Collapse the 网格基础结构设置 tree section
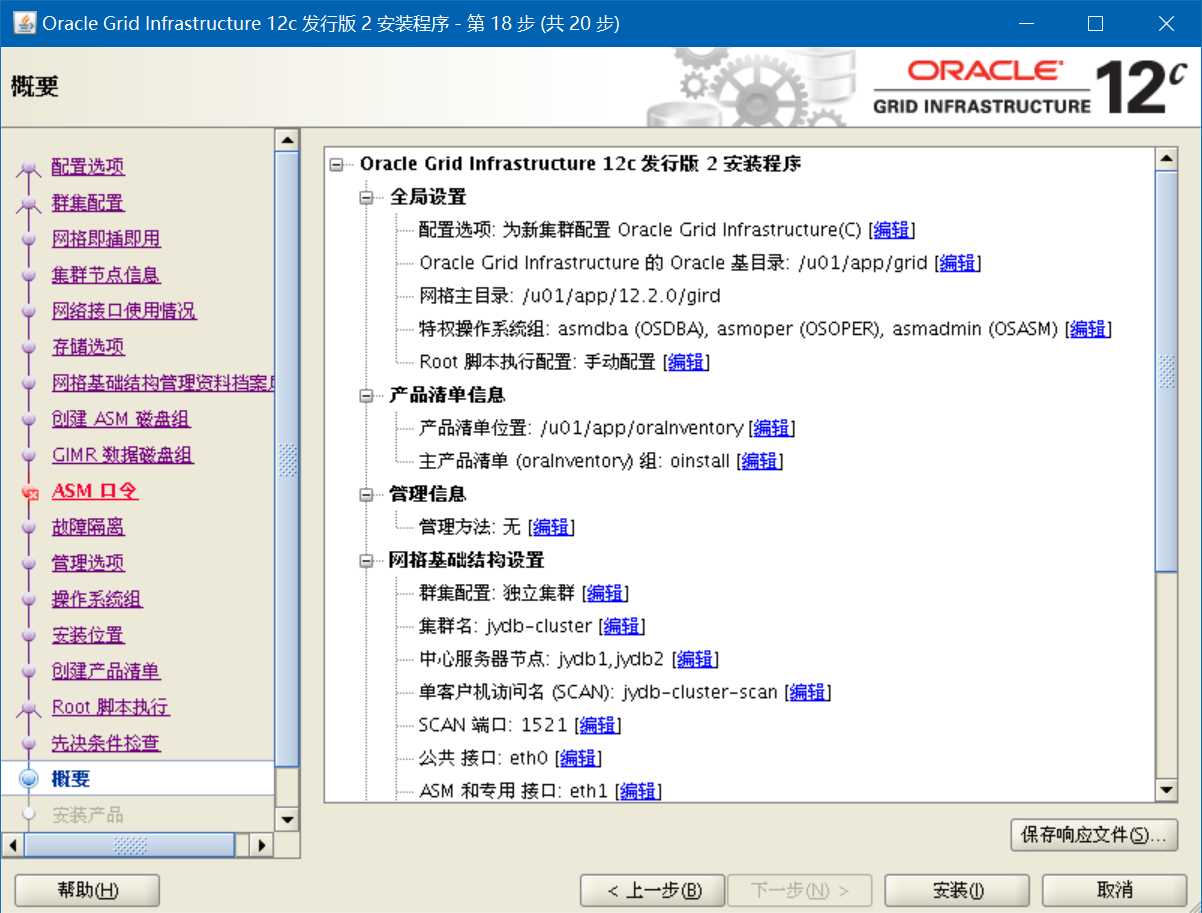The image size is (1202, 913). [367, 560]
